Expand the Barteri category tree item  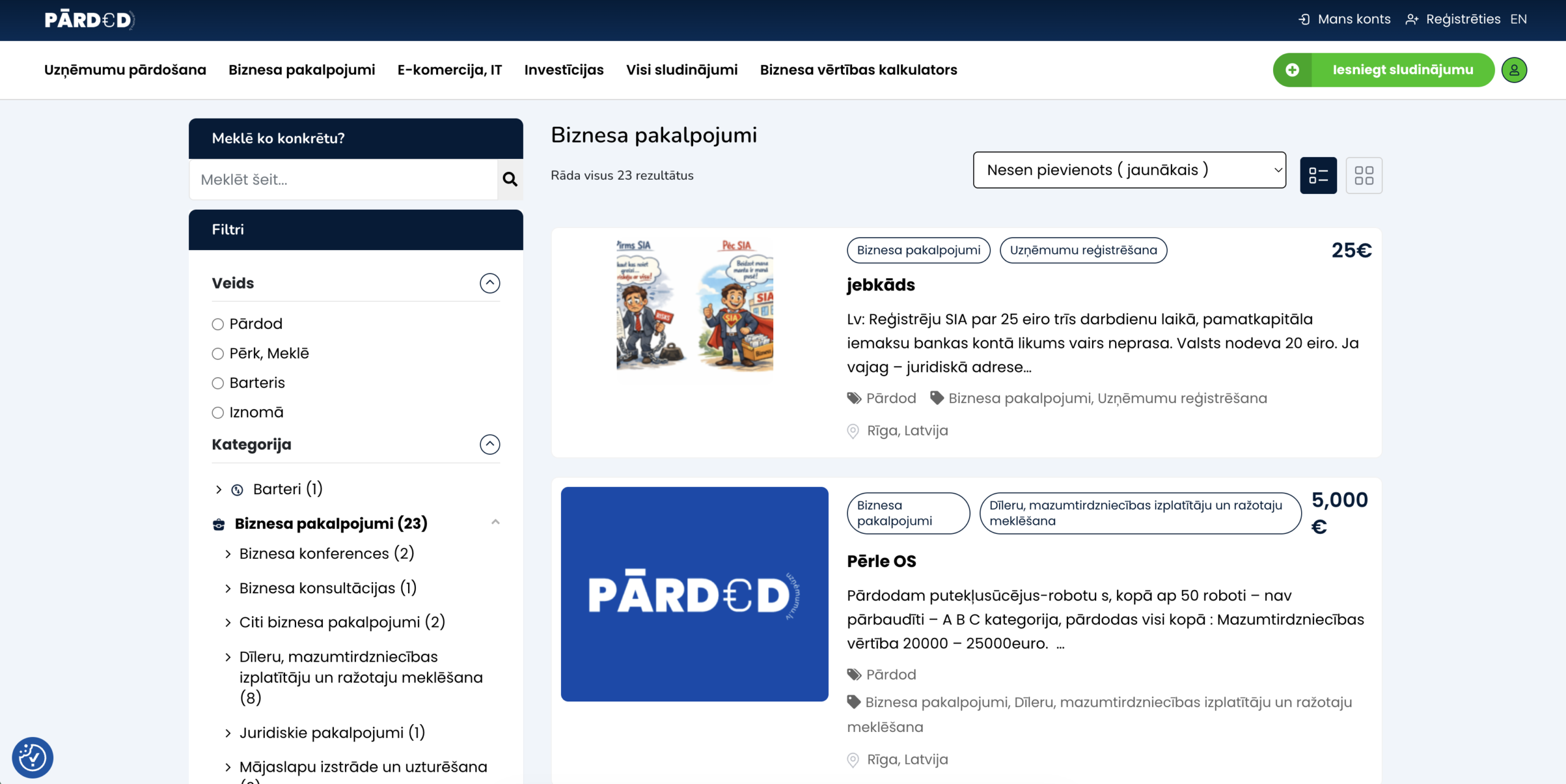219,489
